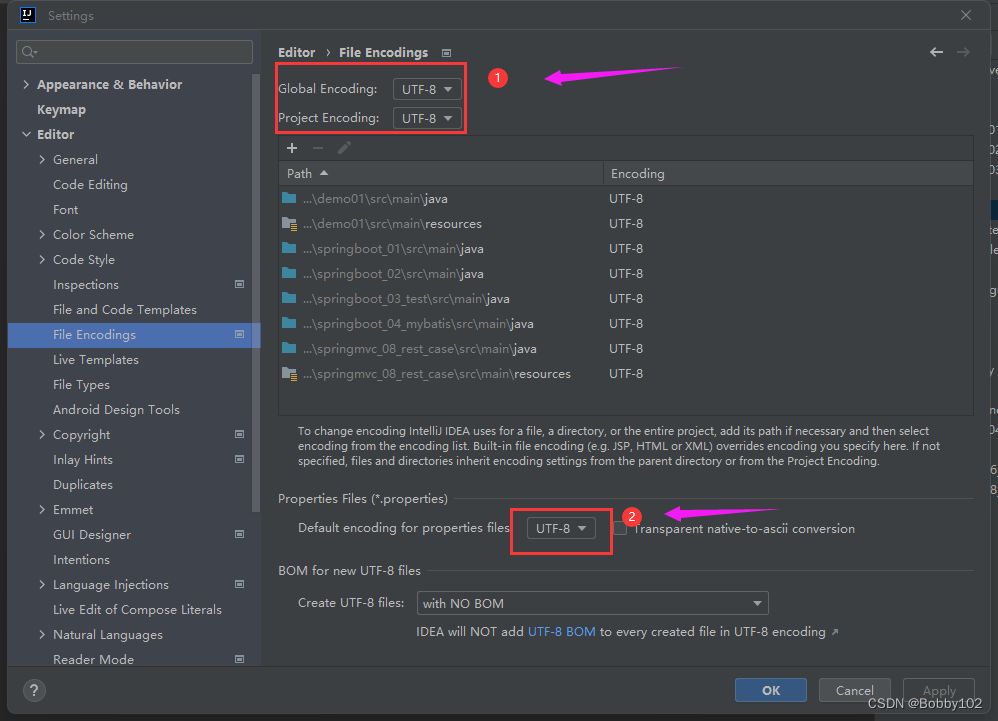Click Editor in the breadcrumb
The width and height of the screenshot is (998, 721).
[x=297, y=53]
